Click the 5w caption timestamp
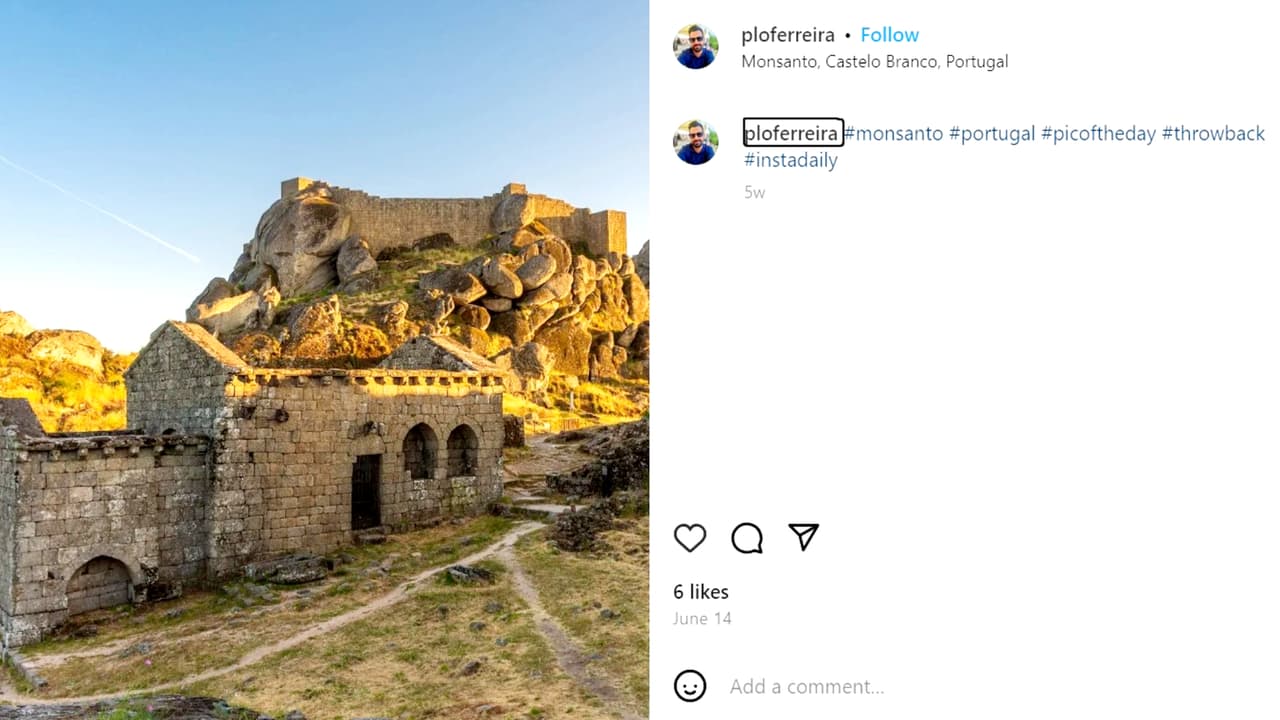The height and width of the screenshot is (720, 1280). pos(754,192)
